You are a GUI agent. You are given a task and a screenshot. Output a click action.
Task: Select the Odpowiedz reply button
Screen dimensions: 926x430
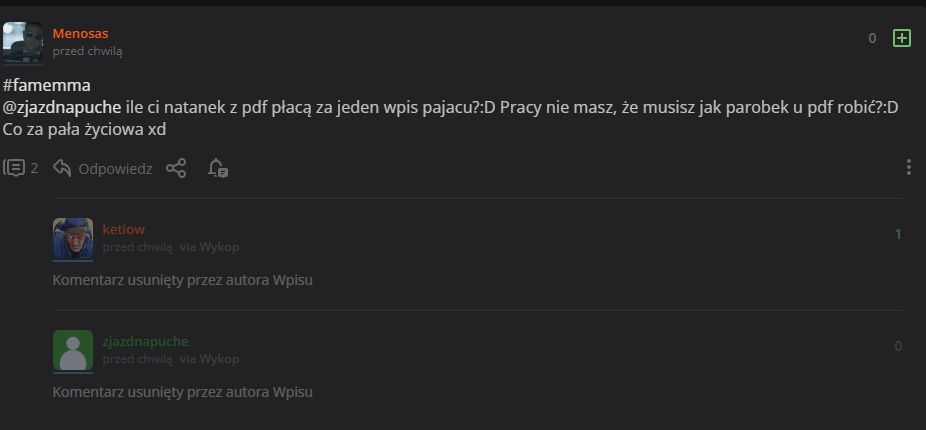[115, 169]
